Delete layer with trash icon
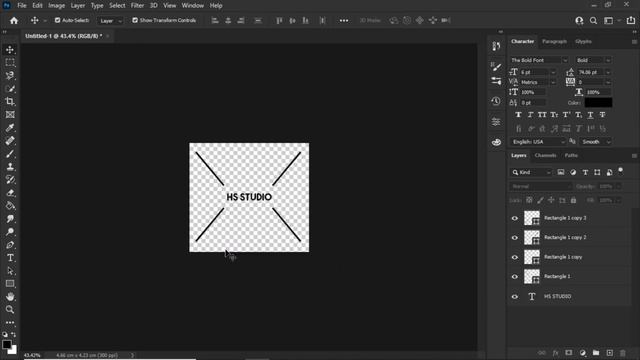 [623, 353]
